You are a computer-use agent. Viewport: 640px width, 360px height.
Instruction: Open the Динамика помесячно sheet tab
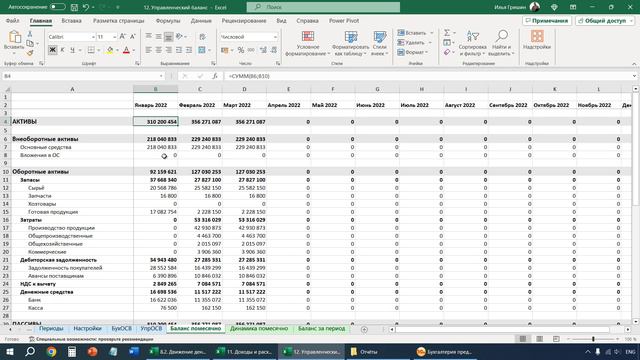(259, 329)
